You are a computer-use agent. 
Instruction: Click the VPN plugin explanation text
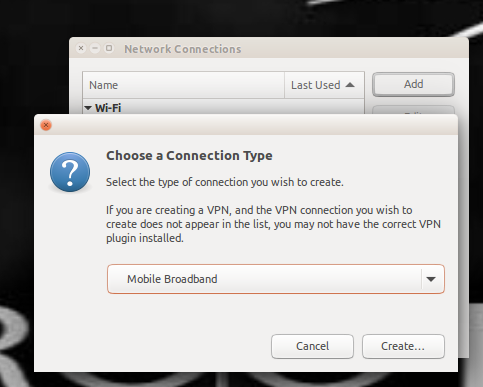[273, 224]
